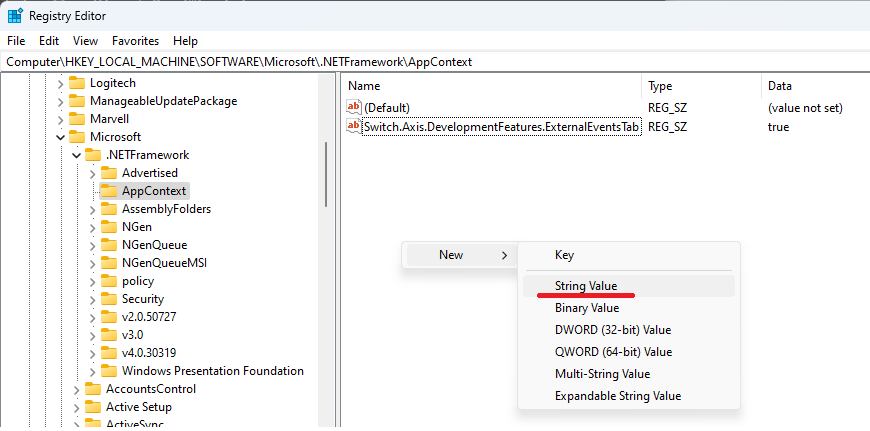This screenshot has width=870, height=431.
Task: Open the Edit menu
Action: (x=49, y=40)
